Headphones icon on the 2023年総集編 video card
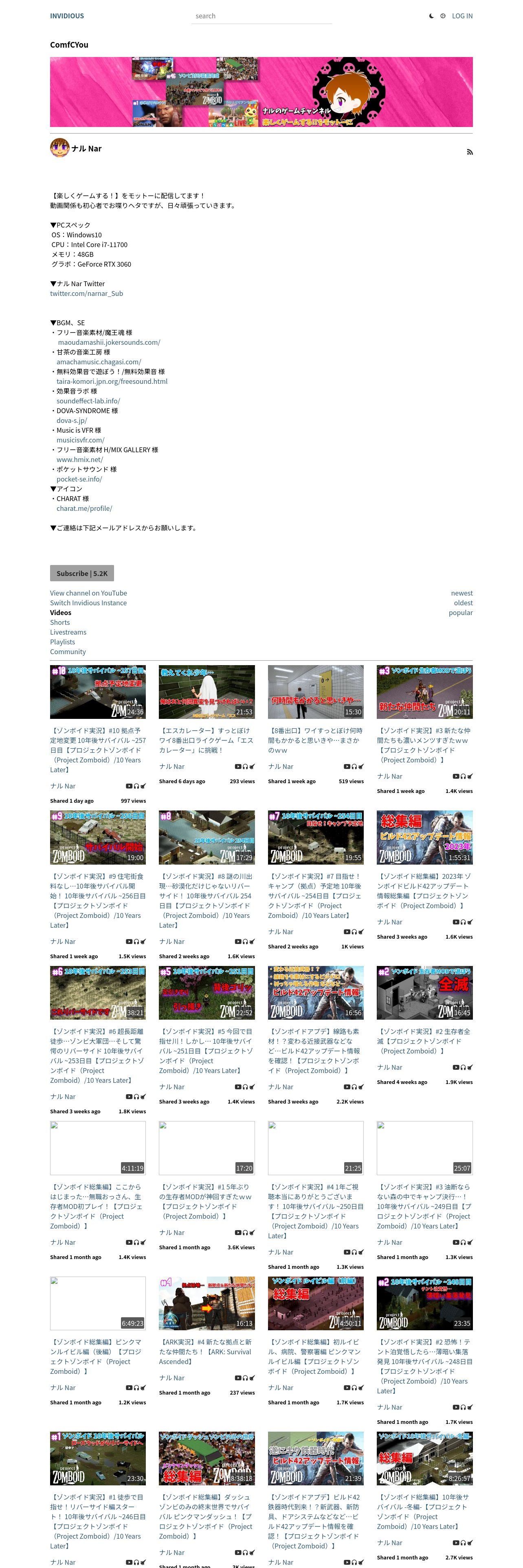This screenshot has width=523, height=1568. click(x=464, y=922)
